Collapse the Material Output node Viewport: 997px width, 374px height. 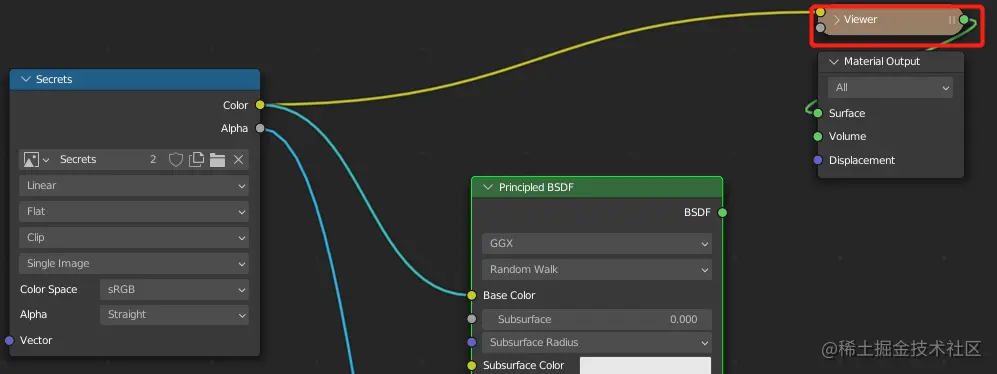[x=834, y=62]
